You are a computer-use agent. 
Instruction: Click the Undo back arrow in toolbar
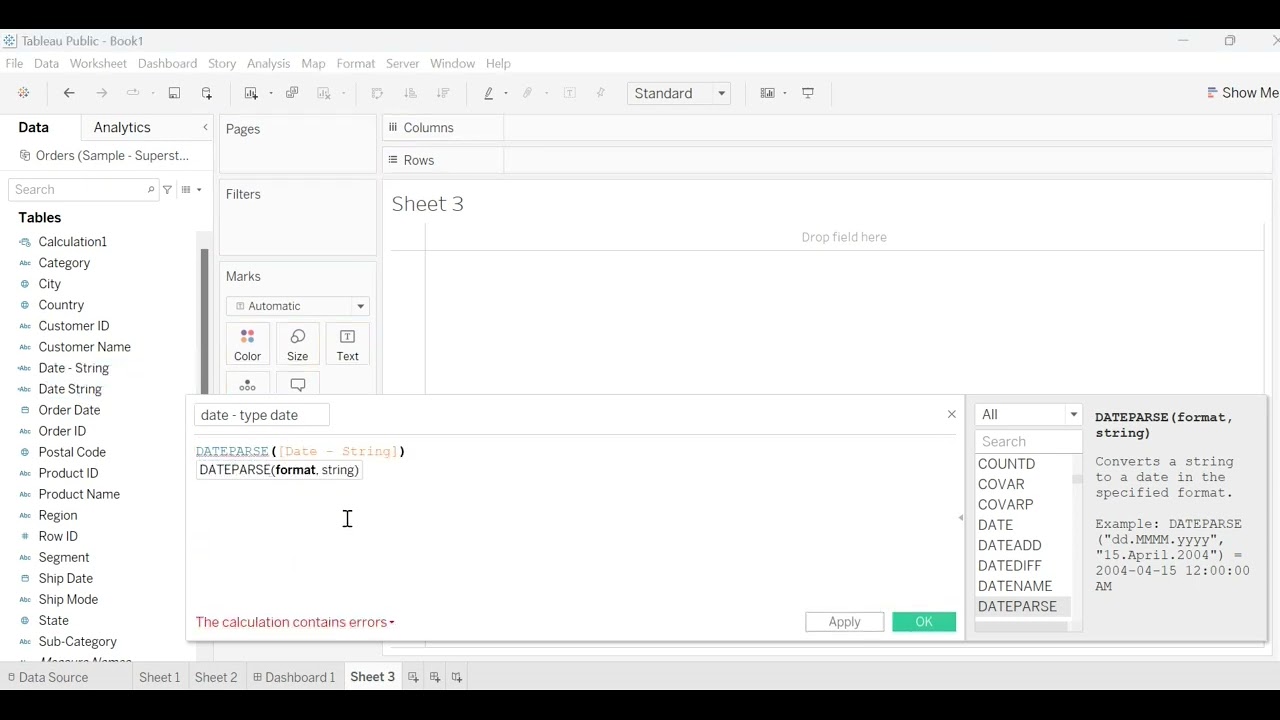click(x=69, y=93)
